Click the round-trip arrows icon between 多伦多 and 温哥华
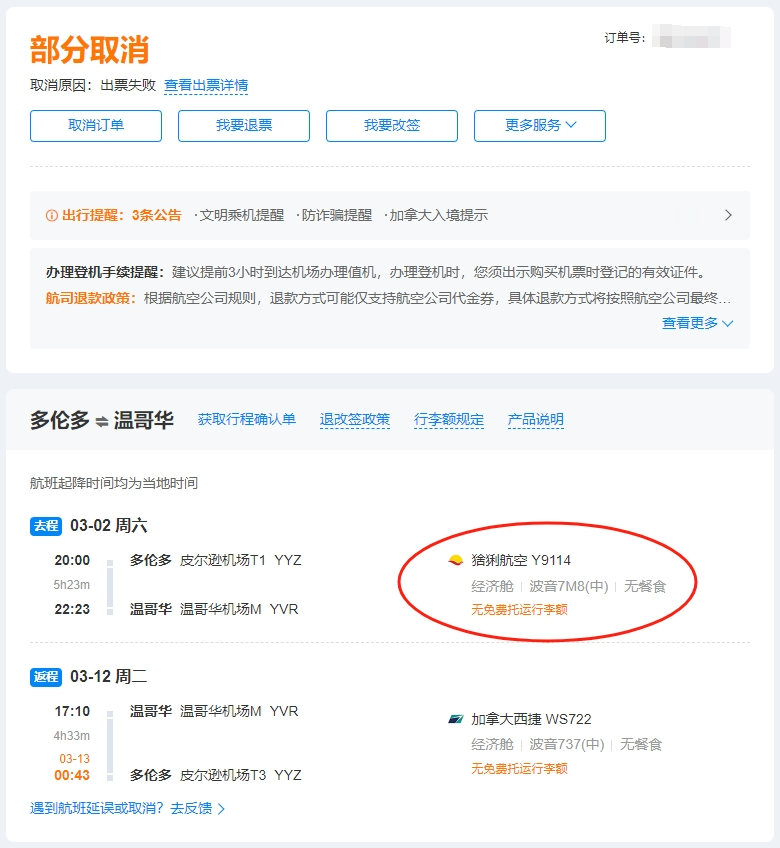 coord(102,421)
